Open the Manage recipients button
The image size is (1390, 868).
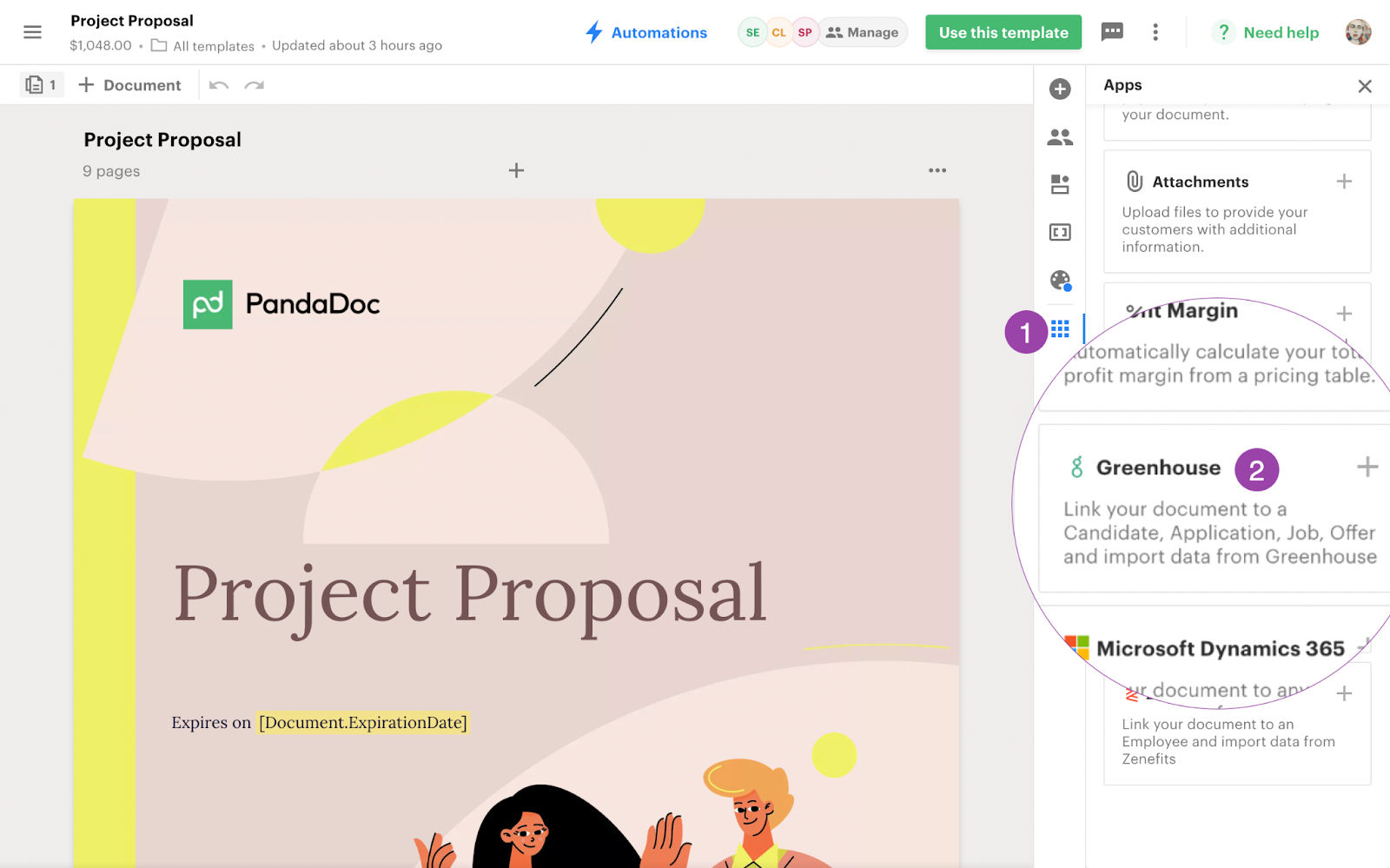pyautogui.click(x=863, y=32)
